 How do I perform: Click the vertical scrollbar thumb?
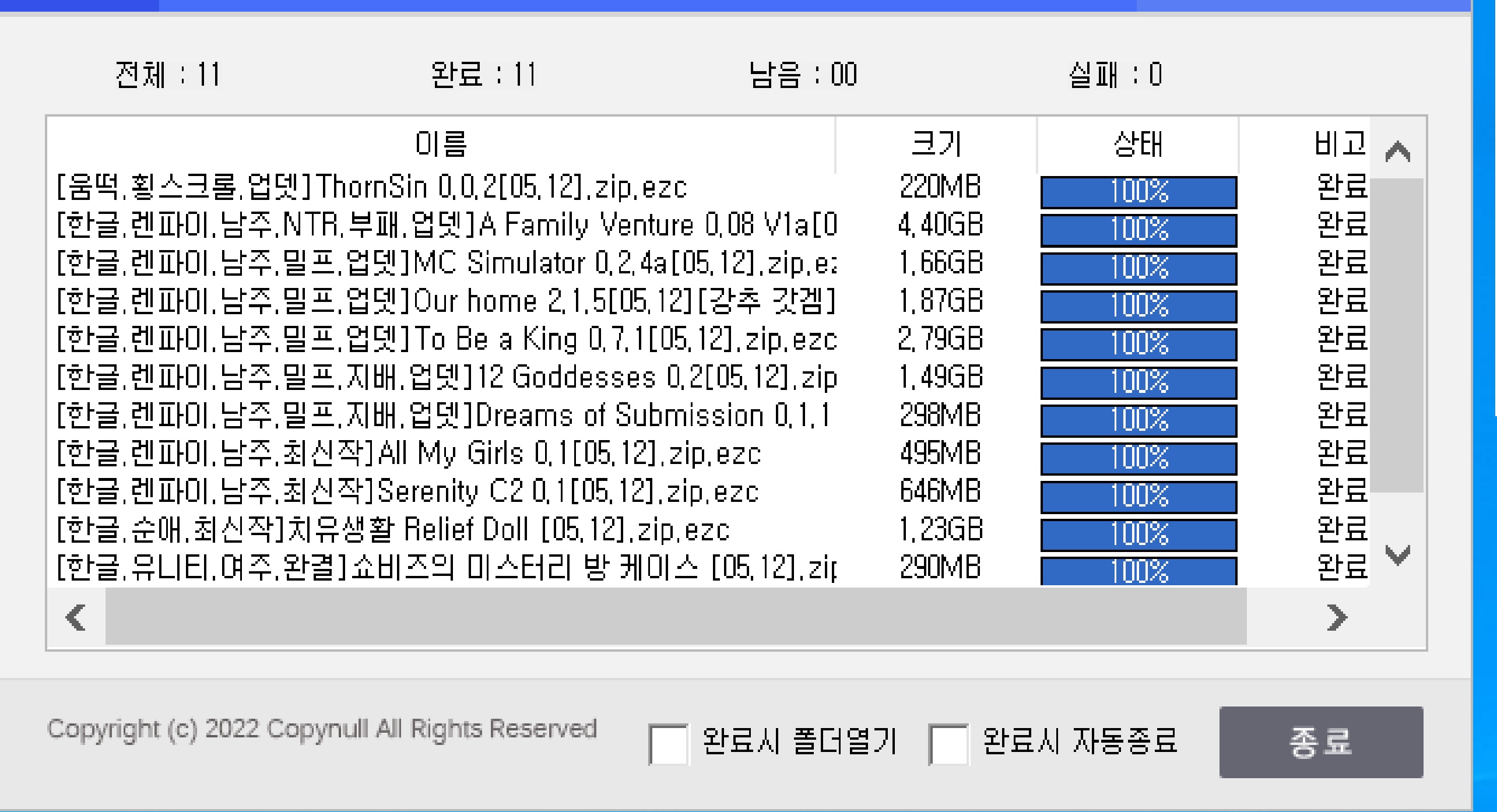(x=1396, y=335)
